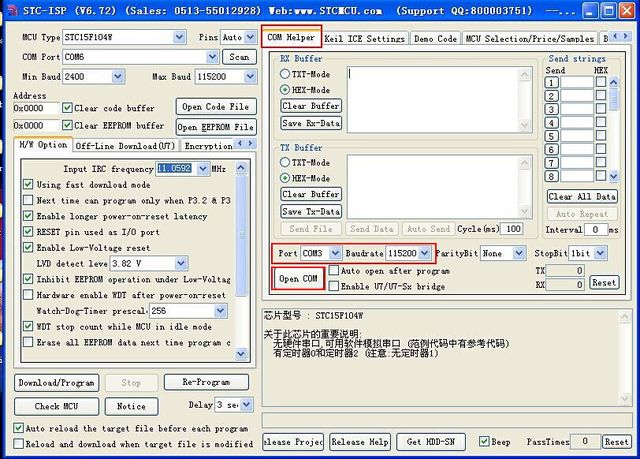Click the Download/Program button
Viewport: 640px width, 459px height.
(56, 383)
